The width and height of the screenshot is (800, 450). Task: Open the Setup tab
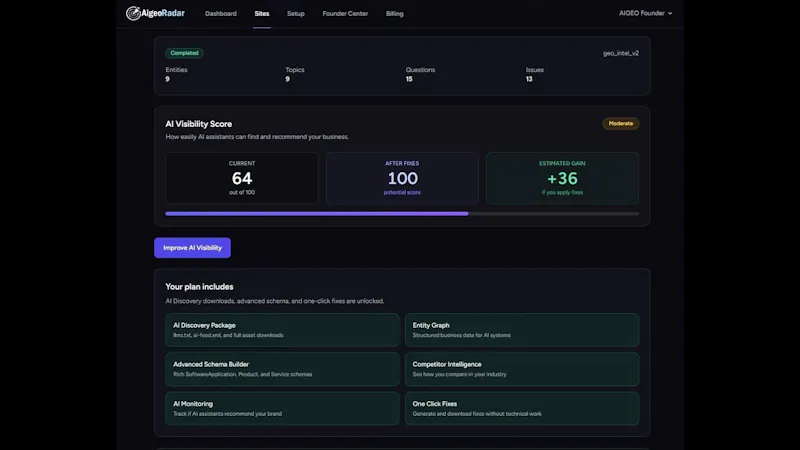coord(295,14)
